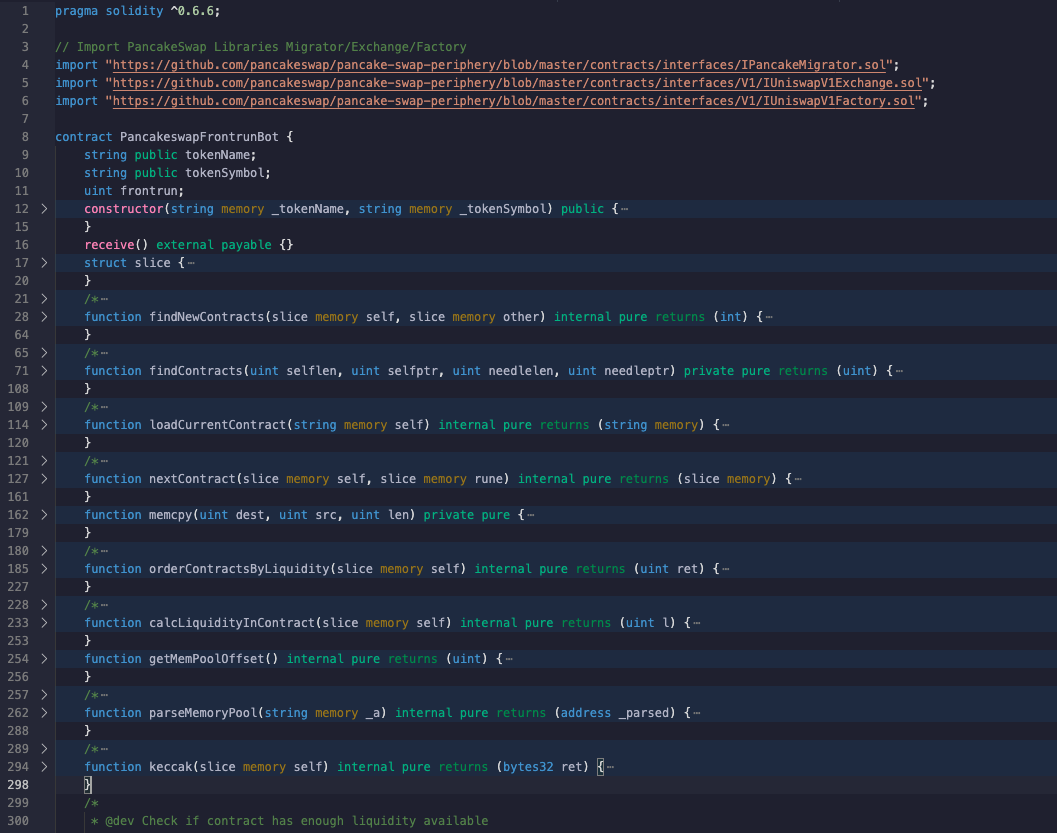Click the tokenSymbol variable declaration

click(177, 173)
